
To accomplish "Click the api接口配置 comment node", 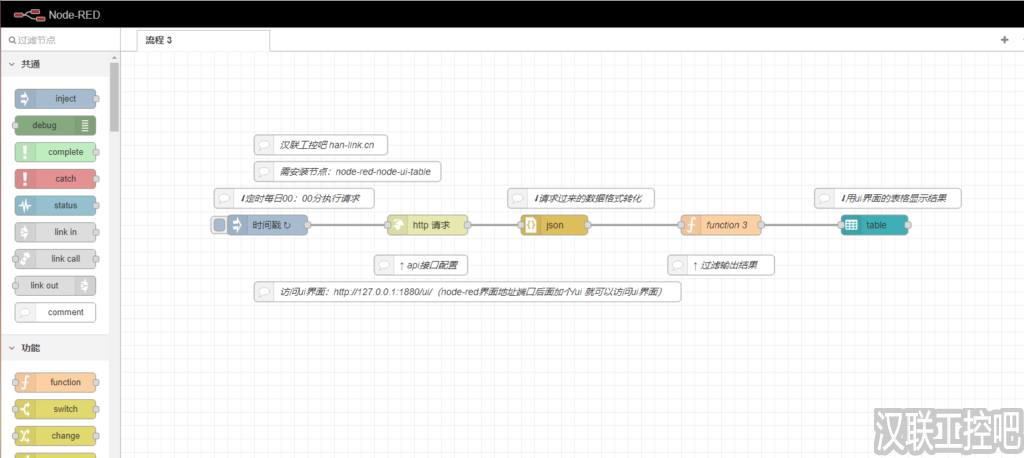I will click(x=421, y=265).
